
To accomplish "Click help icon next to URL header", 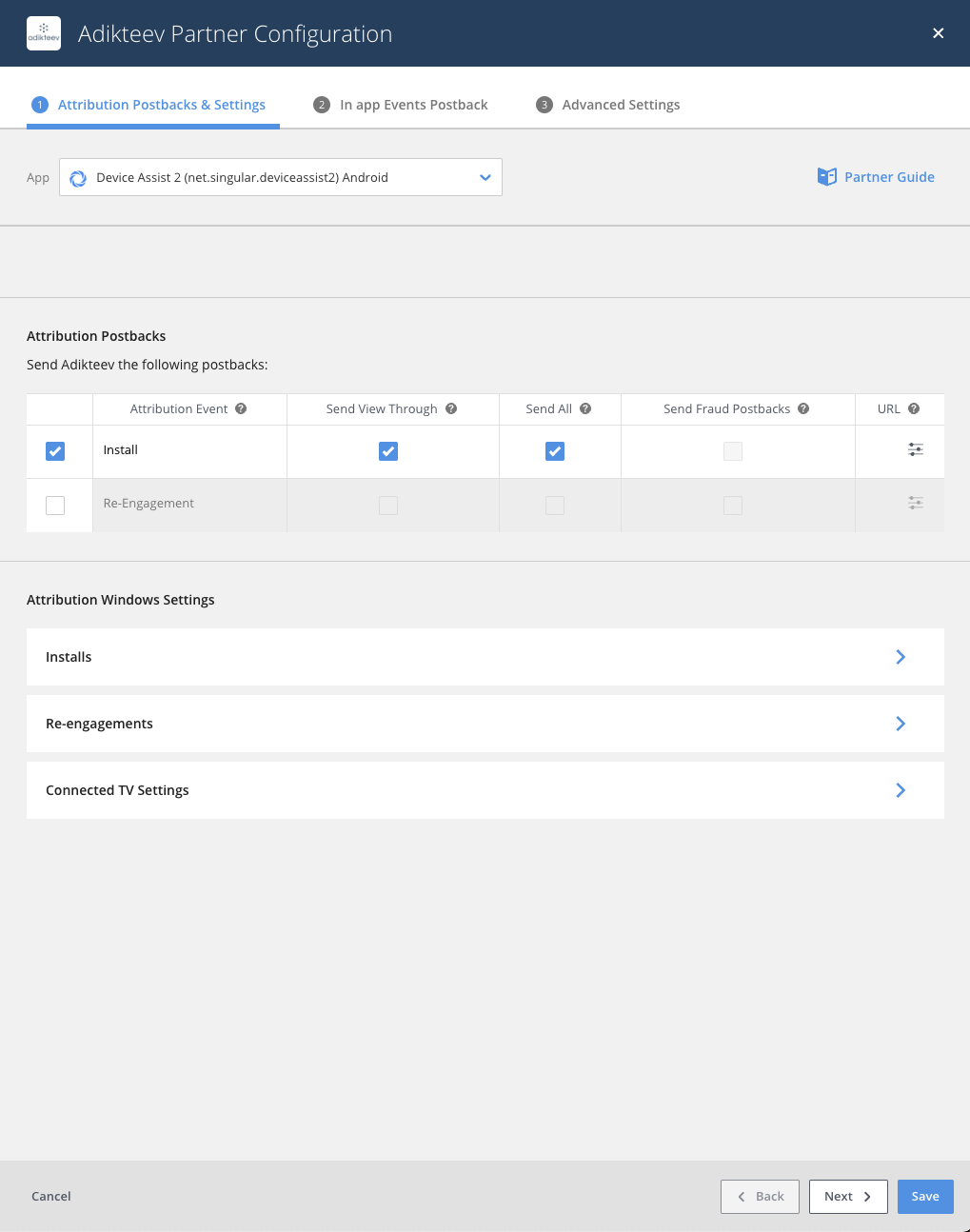I will pos(914,408).
